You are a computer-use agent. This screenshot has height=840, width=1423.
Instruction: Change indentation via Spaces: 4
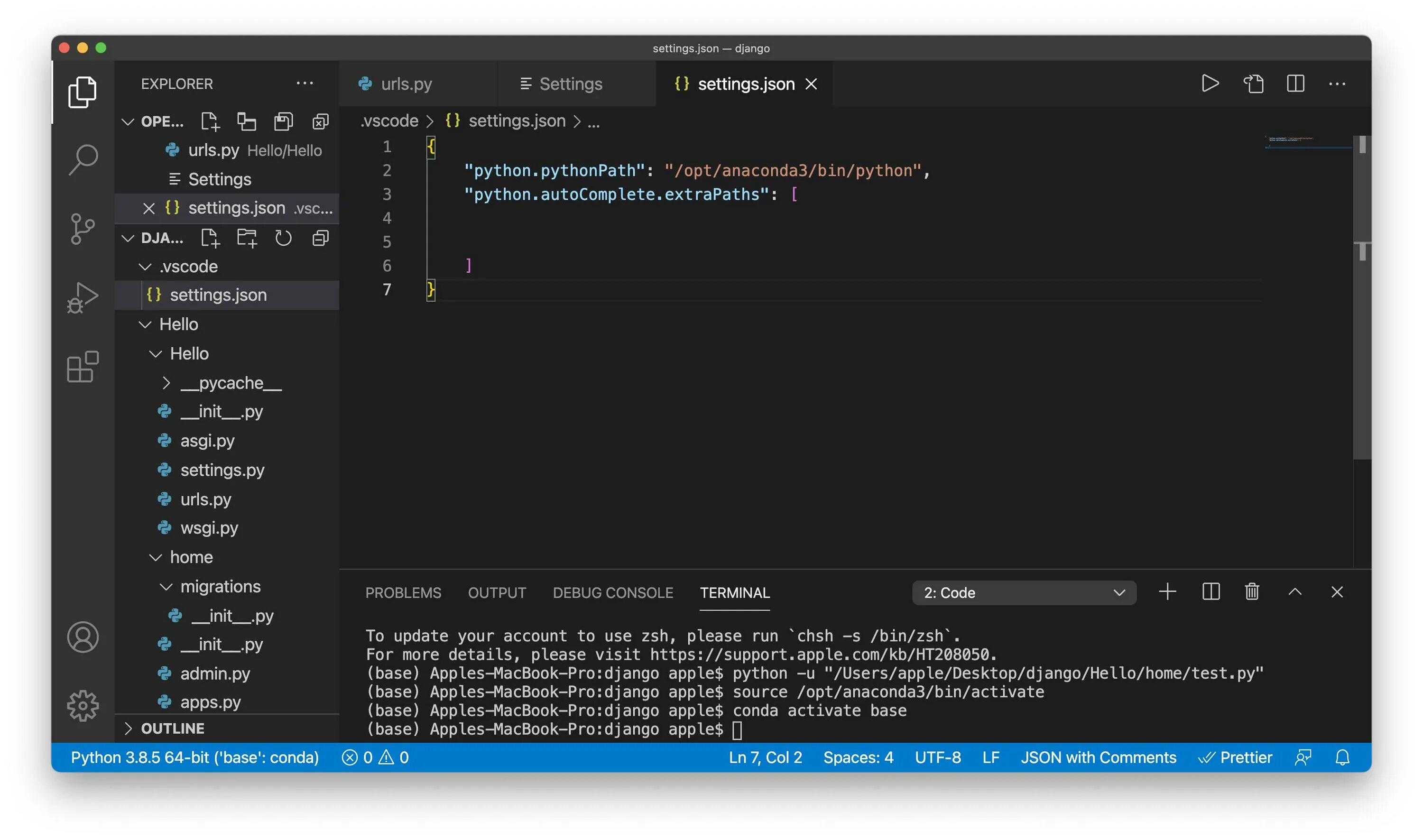coord(858,757)
